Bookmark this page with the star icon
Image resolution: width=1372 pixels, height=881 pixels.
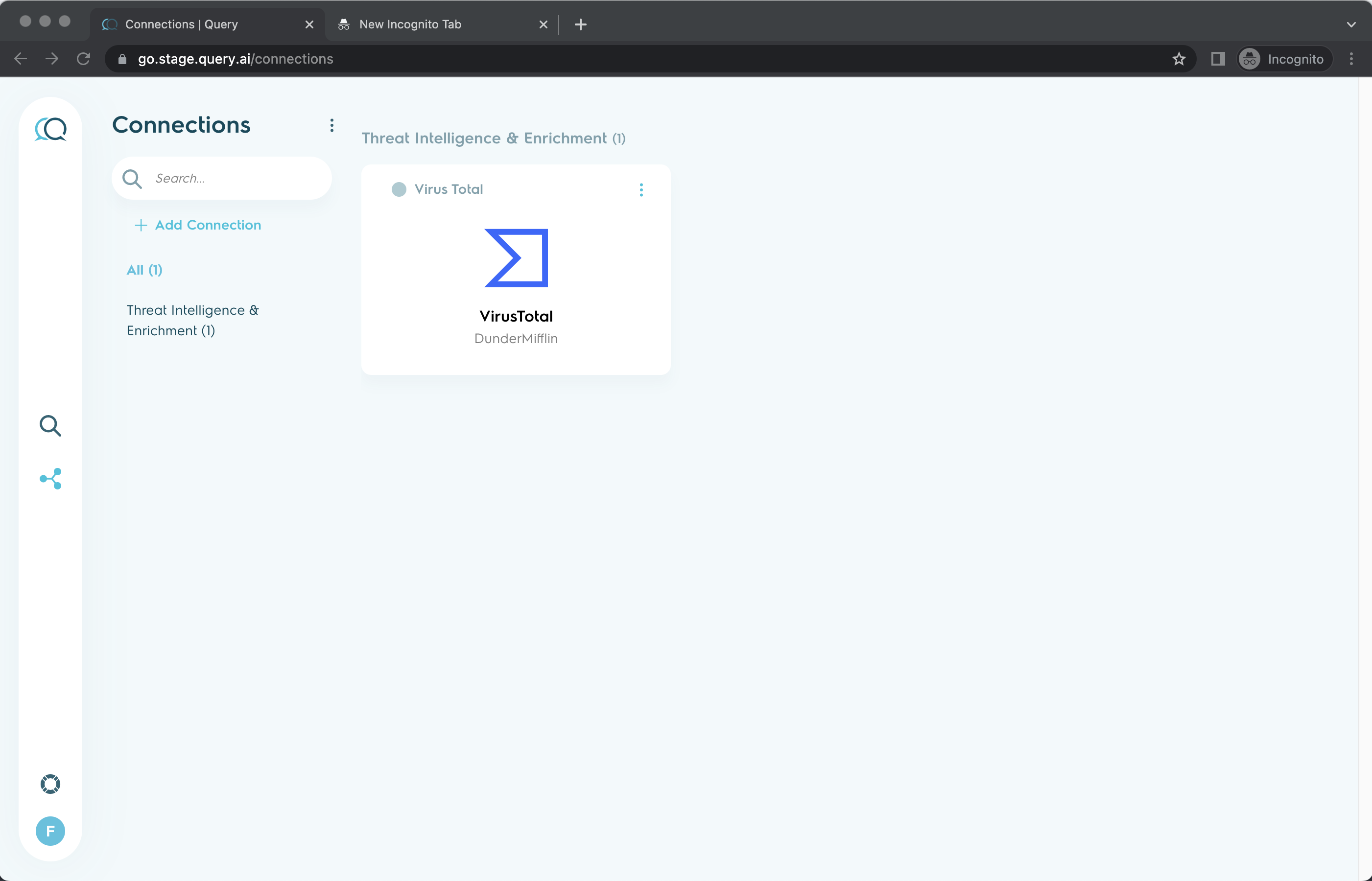1178,59
